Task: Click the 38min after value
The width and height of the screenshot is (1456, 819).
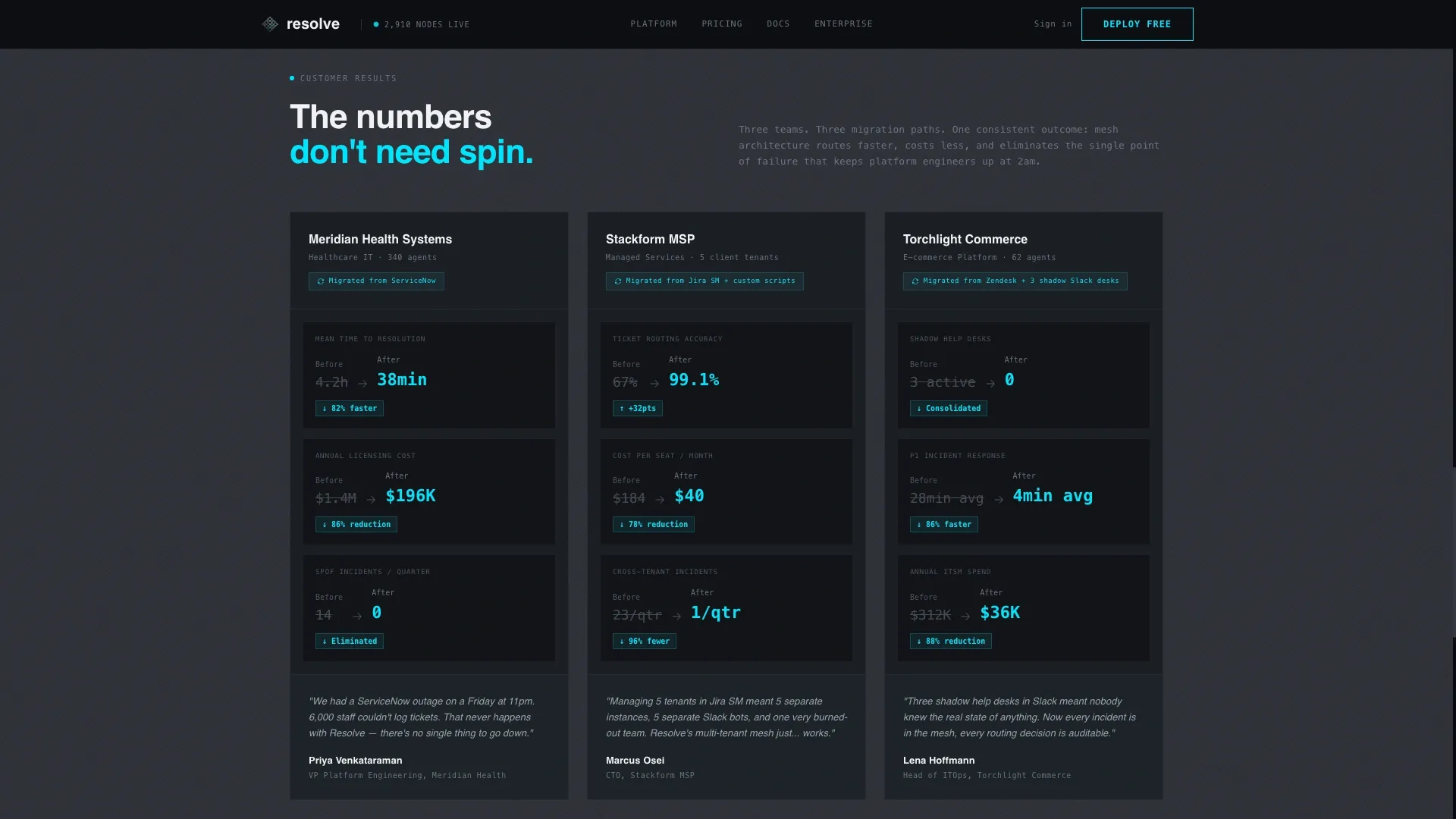Action: [402, 380]
